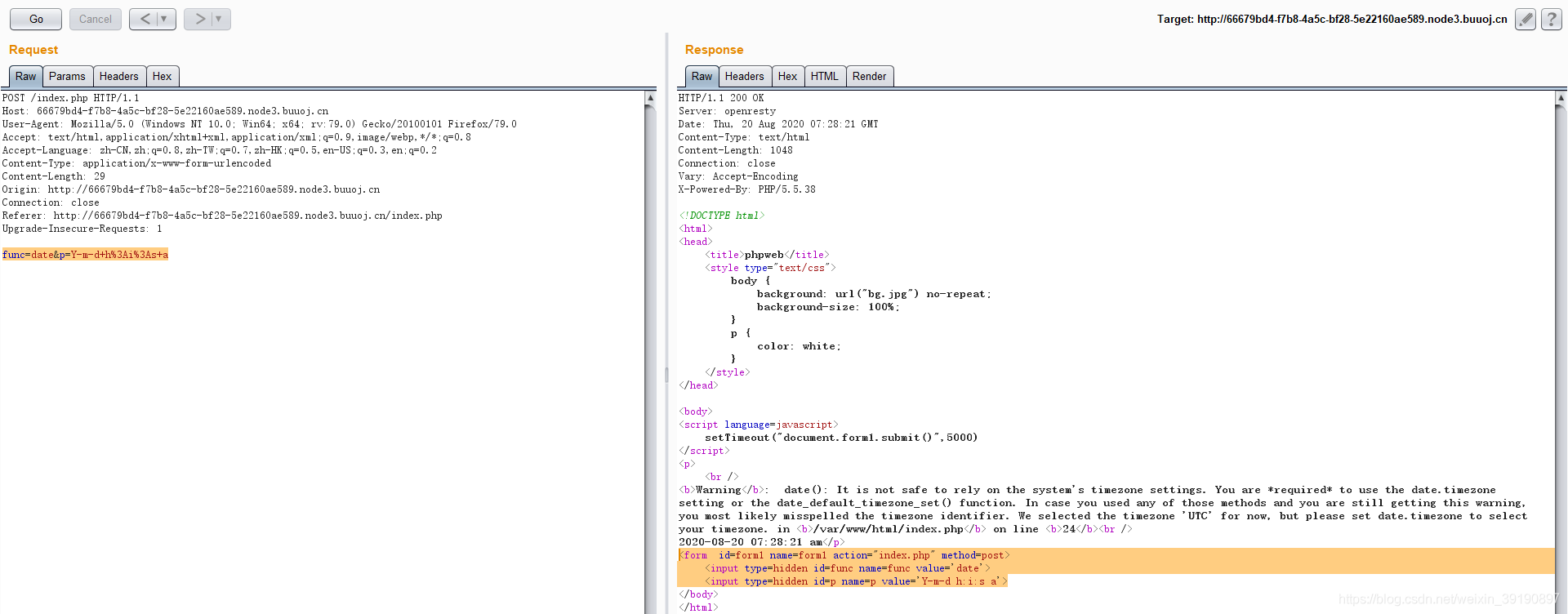Click the Target URL label
The width and height of the screenshot is (1568, 614).
pyautogui.click(x=1332, y=19)
